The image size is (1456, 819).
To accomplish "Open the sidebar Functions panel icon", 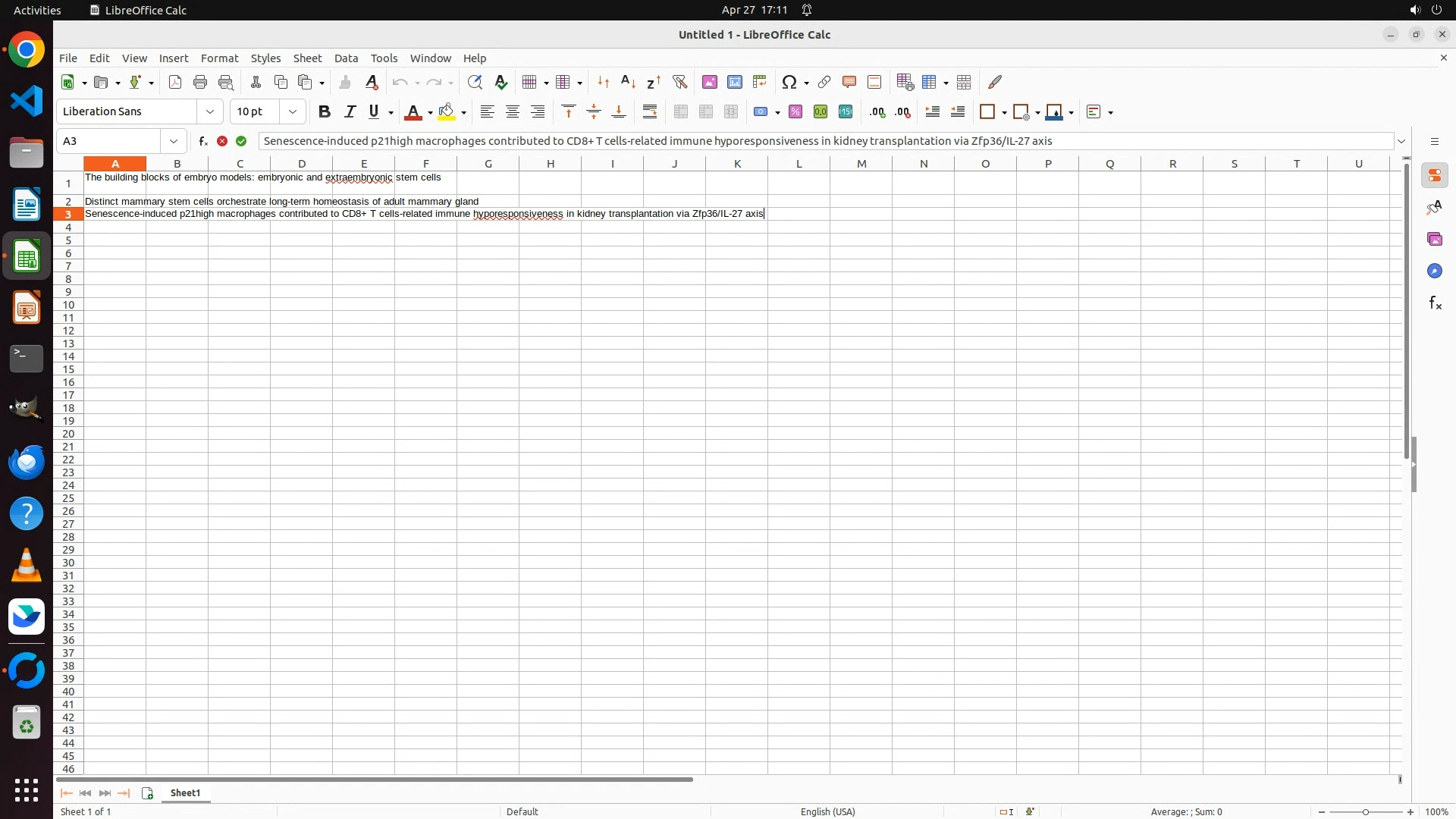I will [x=1435, y=303].
